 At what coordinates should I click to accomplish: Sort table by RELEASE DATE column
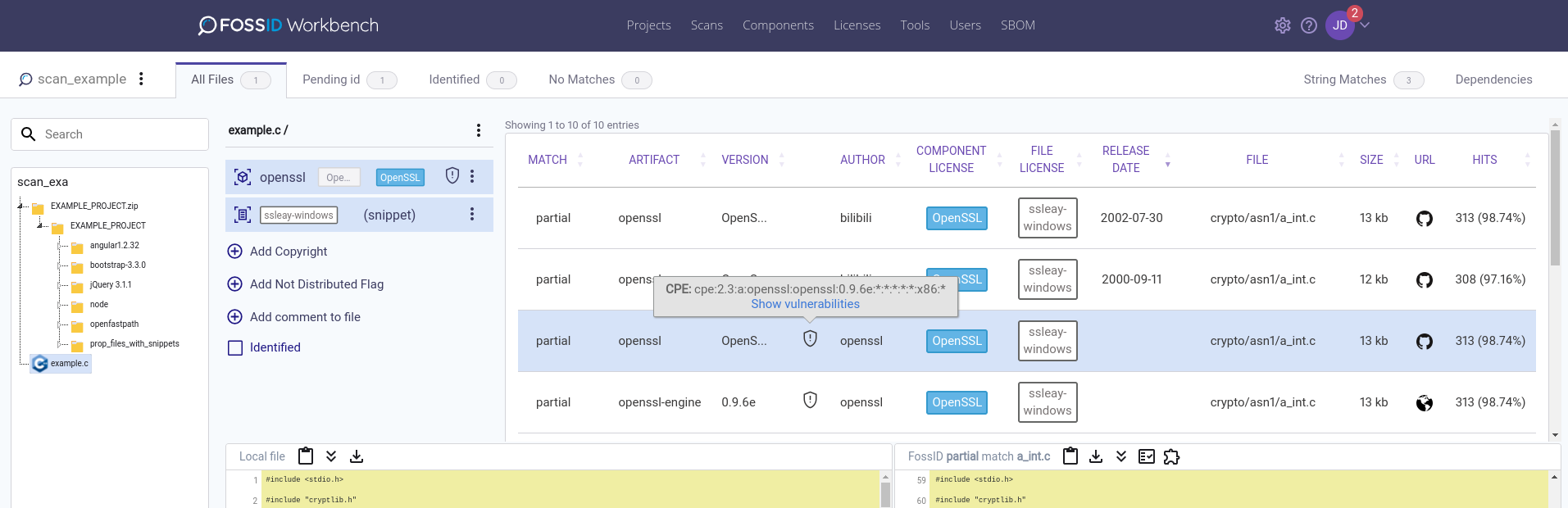coord(1125,159)
